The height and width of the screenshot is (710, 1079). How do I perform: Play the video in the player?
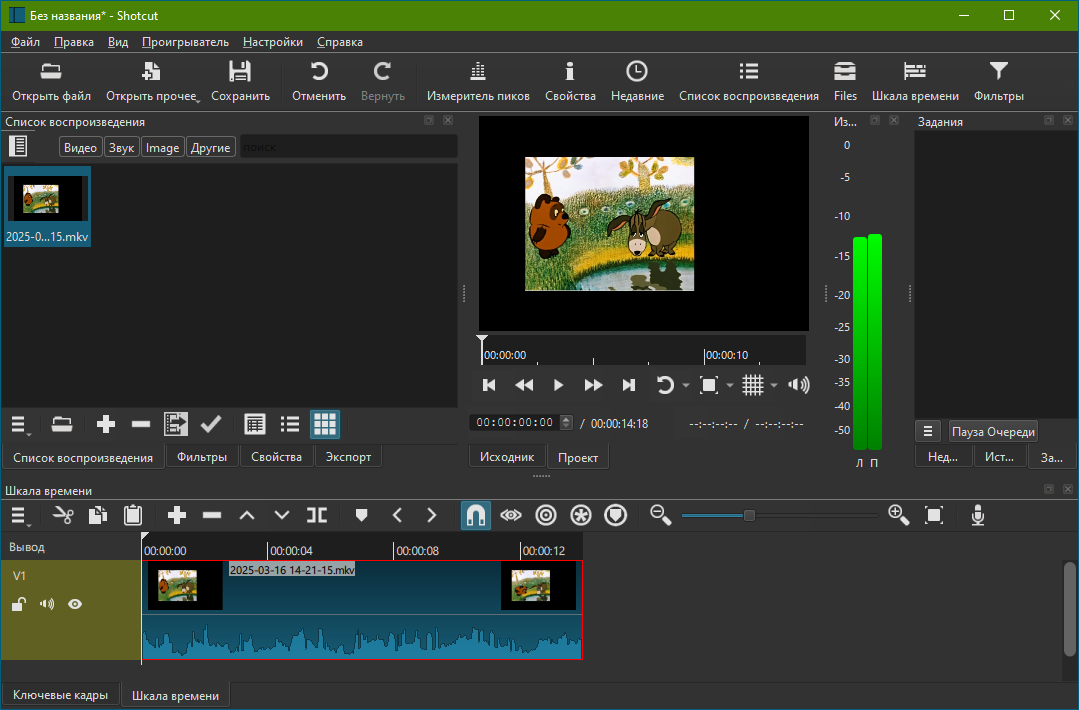(558, 385)
